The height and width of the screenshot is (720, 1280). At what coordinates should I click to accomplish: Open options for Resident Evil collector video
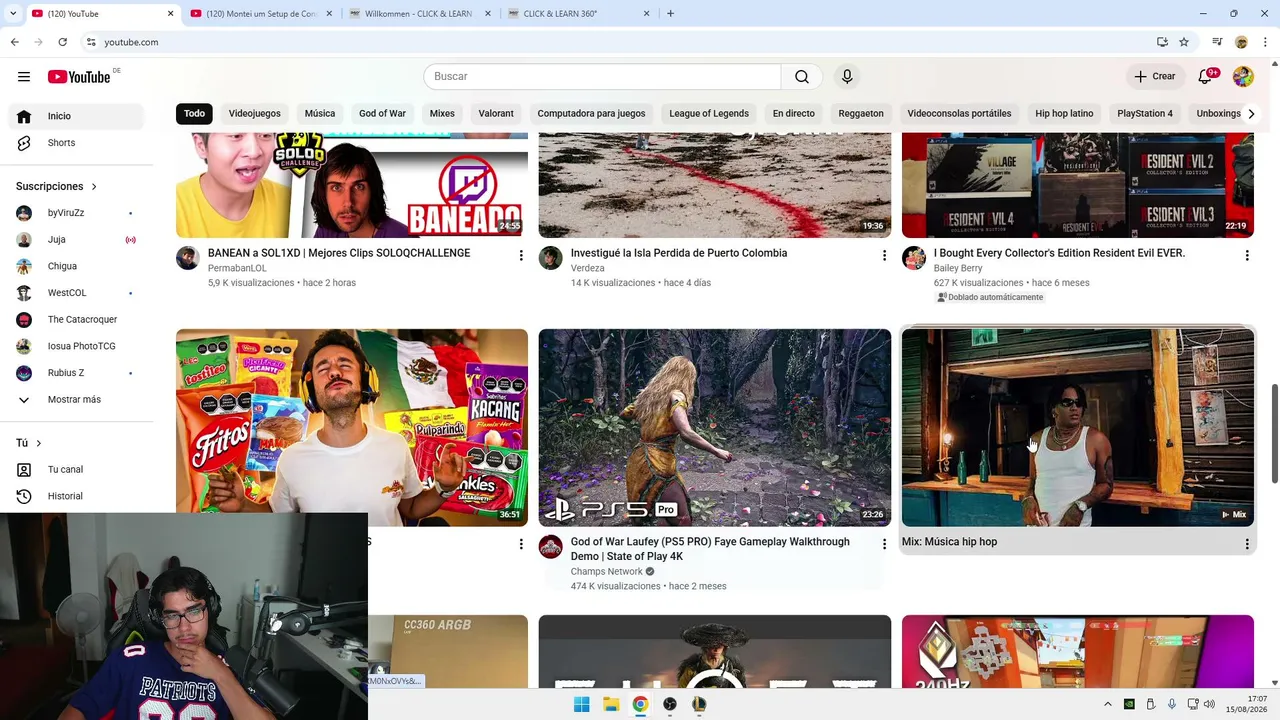pyautogui.click(x=1247, y=256)
